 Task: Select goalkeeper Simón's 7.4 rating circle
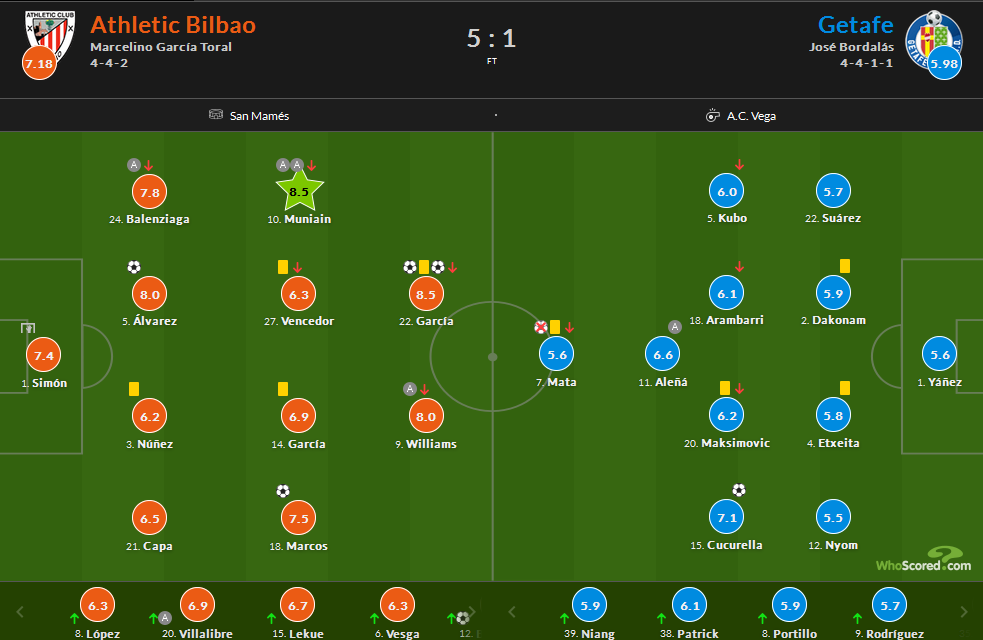click(44, 355)
